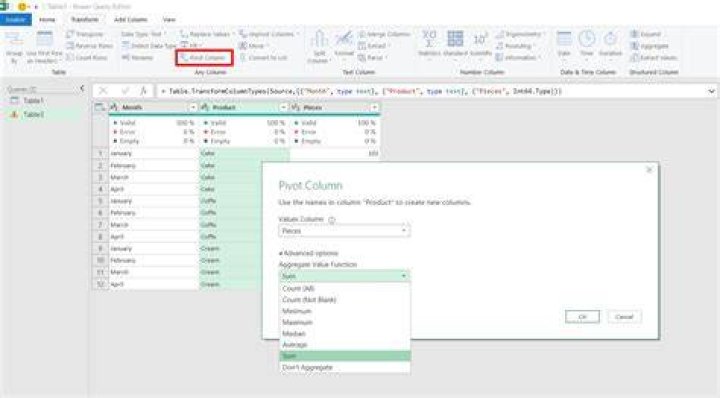720x398 pixels.
Task: Choose Average from the list
Action: [345, 345]
